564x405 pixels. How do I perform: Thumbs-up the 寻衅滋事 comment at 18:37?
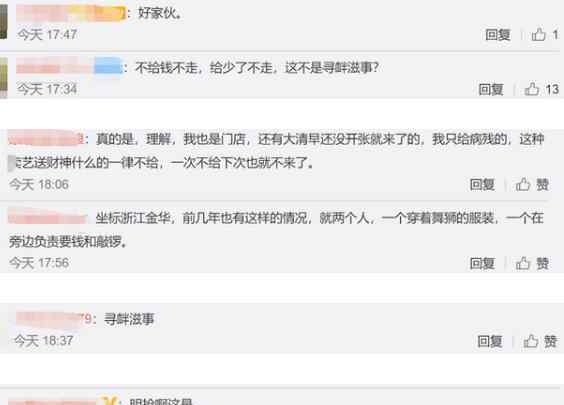531,341
